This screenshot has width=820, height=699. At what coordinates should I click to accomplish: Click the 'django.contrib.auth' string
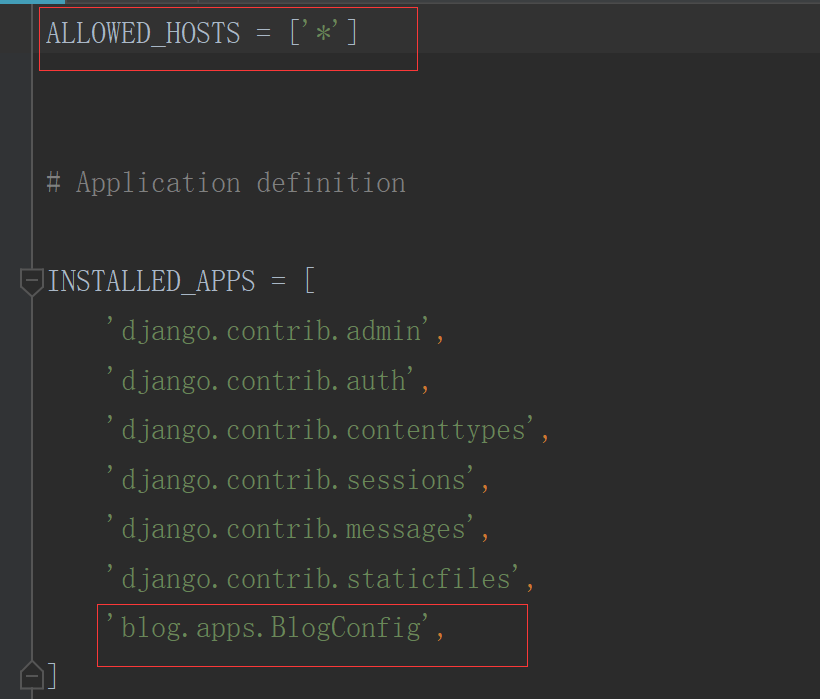click(x=261, y=381)
